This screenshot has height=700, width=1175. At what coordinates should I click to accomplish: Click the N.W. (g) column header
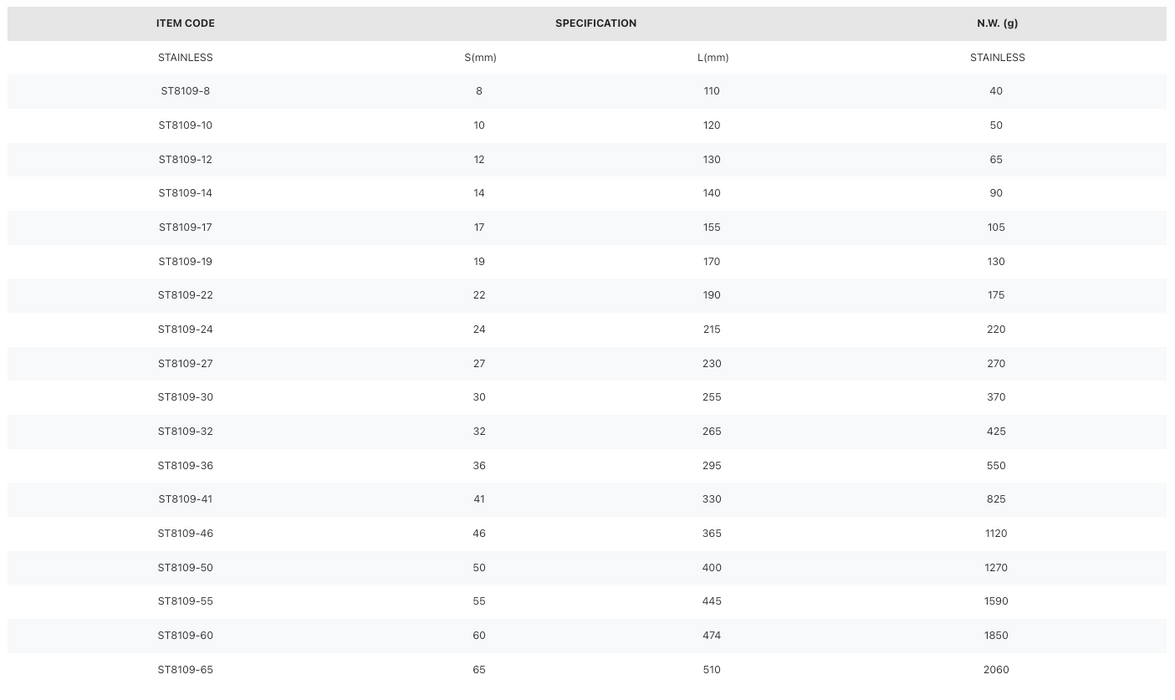tap(997, 23)
